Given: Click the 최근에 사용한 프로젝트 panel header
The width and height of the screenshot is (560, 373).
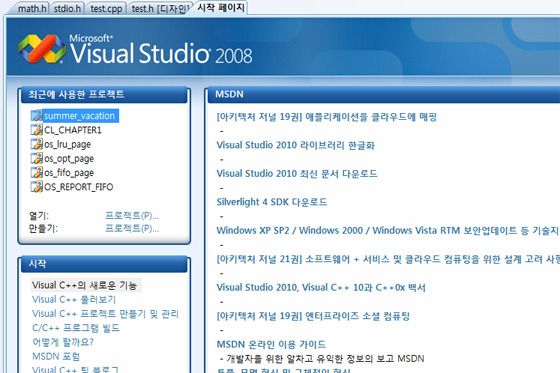Looking at the screenshot, I should point(104,95).
